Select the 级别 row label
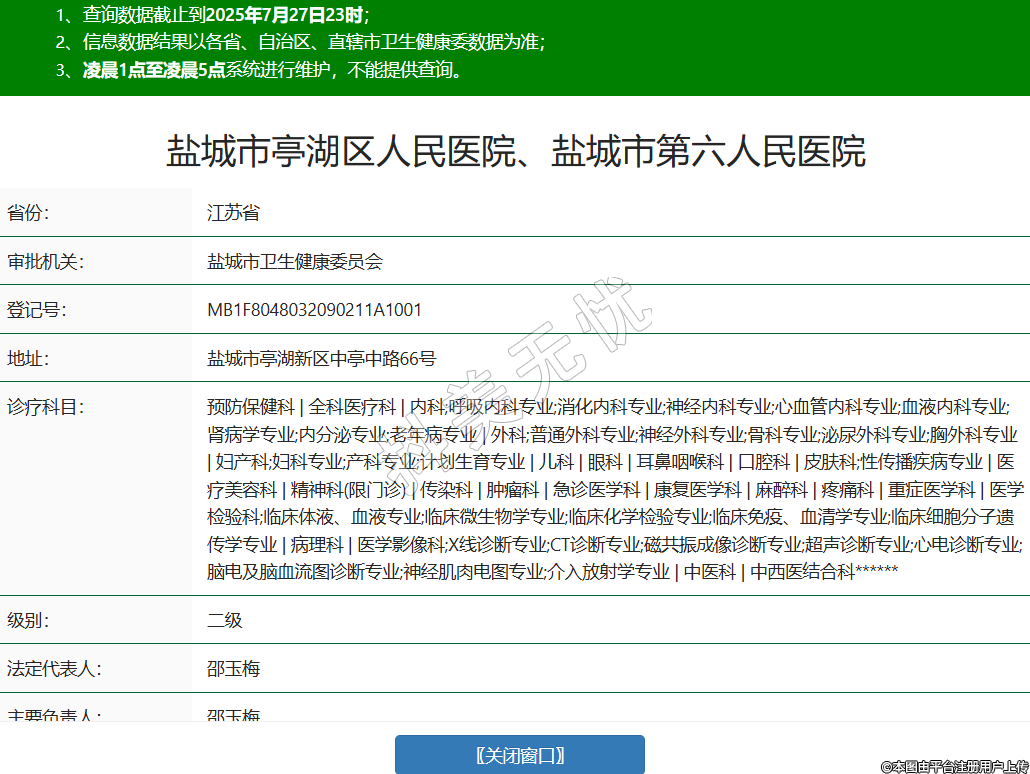Image resolution: width=1030 pixels, height=774 pixels. pyautogui.click(x=28, y=620)
